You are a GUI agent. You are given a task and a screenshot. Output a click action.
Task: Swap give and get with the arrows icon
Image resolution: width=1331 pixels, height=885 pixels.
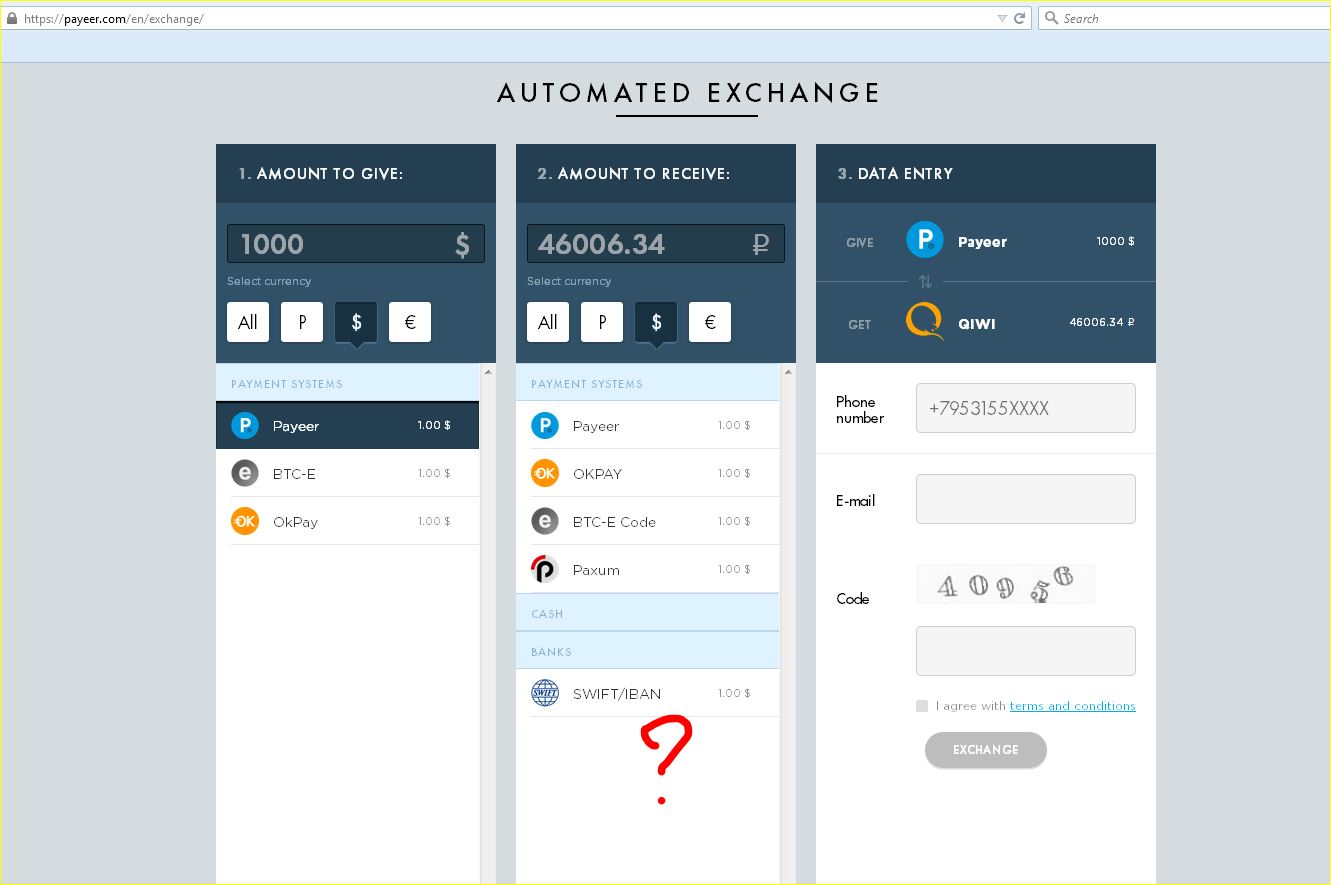point(925,282)
